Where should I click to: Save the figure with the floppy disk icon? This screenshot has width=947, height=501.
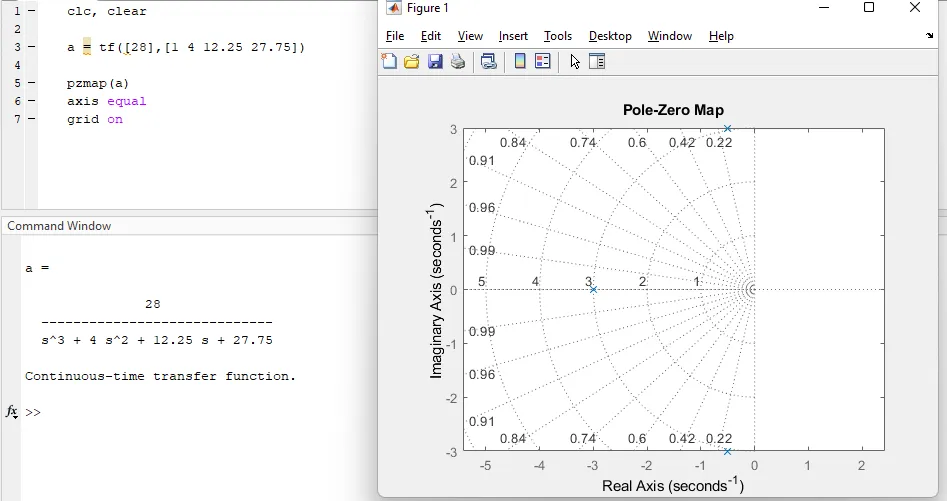435,62
